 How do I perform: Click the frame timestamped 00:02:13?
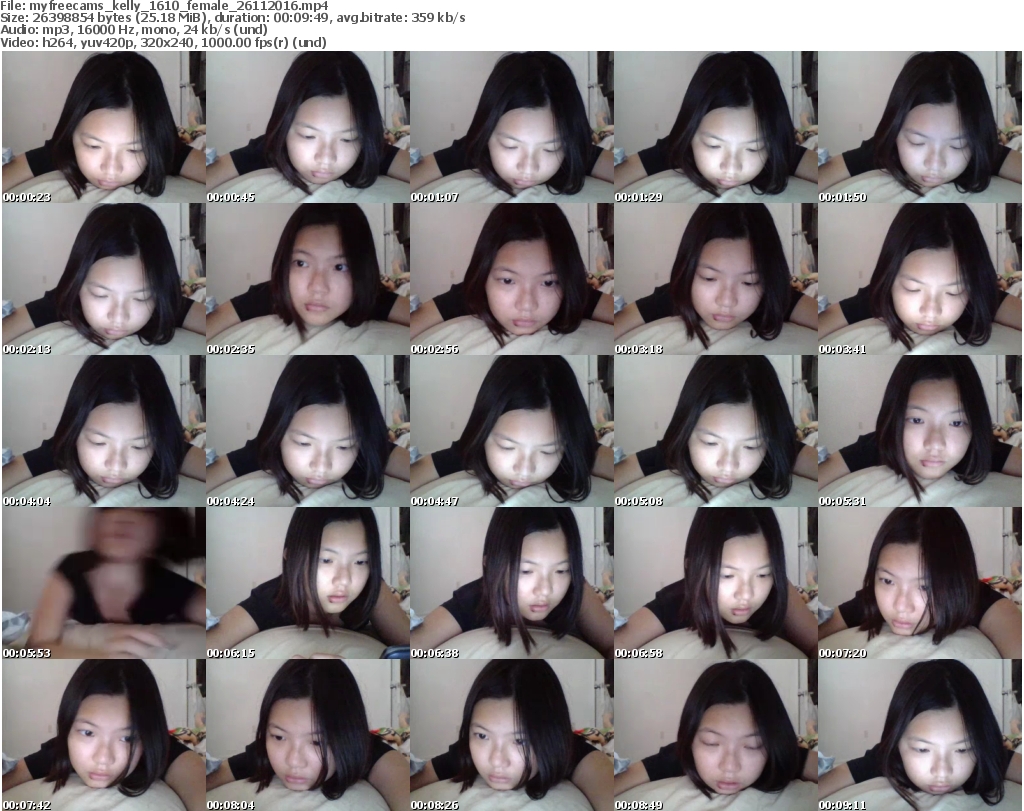103,279
